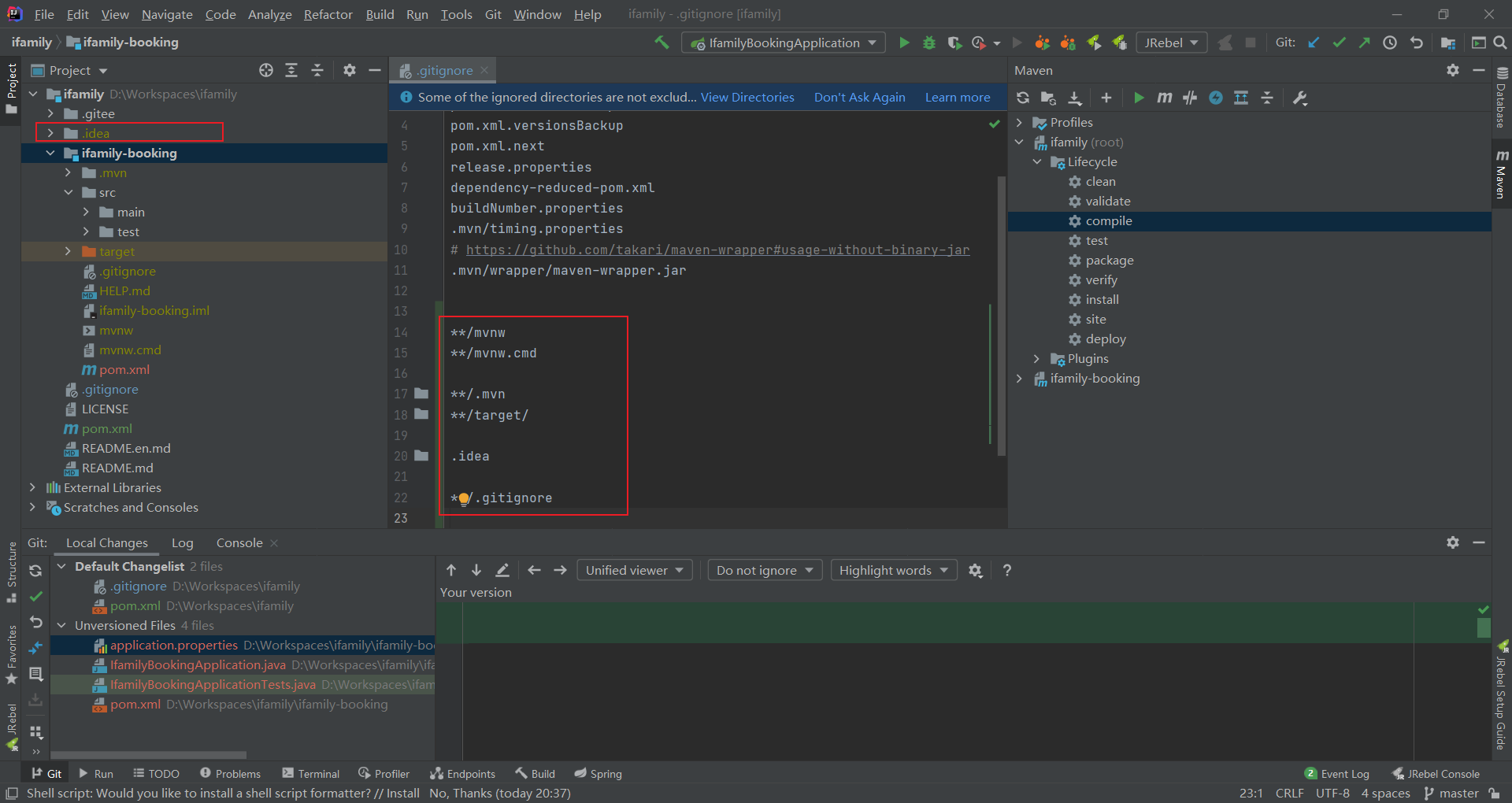Click Reload All Maven Projects icon

[x=1023, y=98]
